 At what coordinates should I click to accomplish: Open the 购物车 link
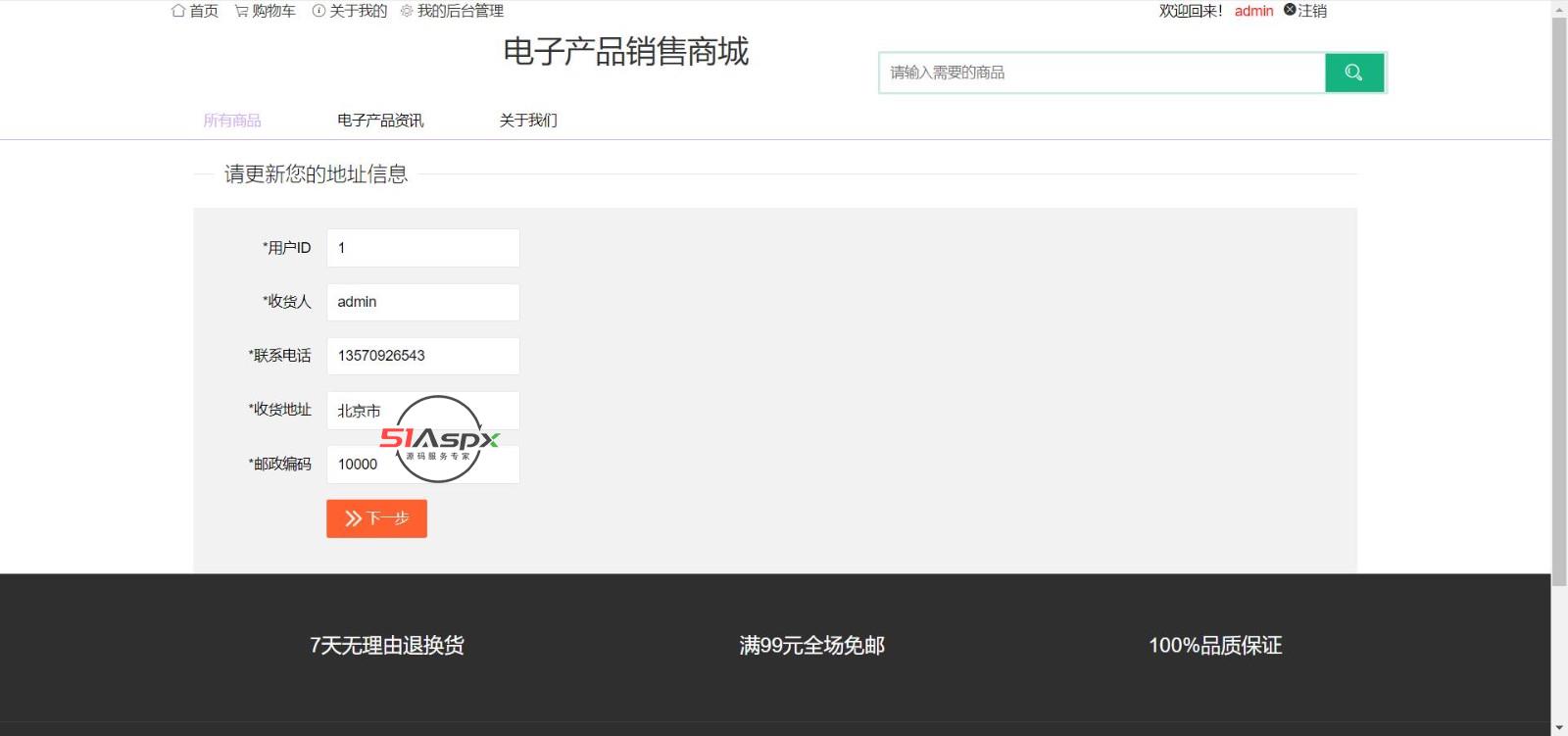click(273, 11)
